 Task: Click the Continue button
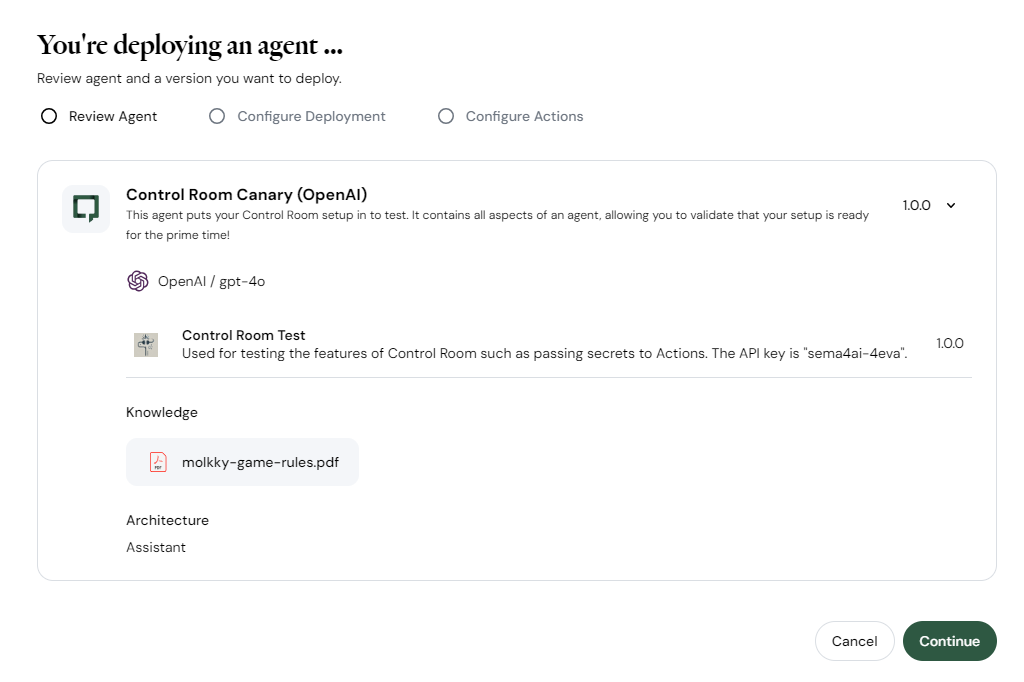pos(950,641)
